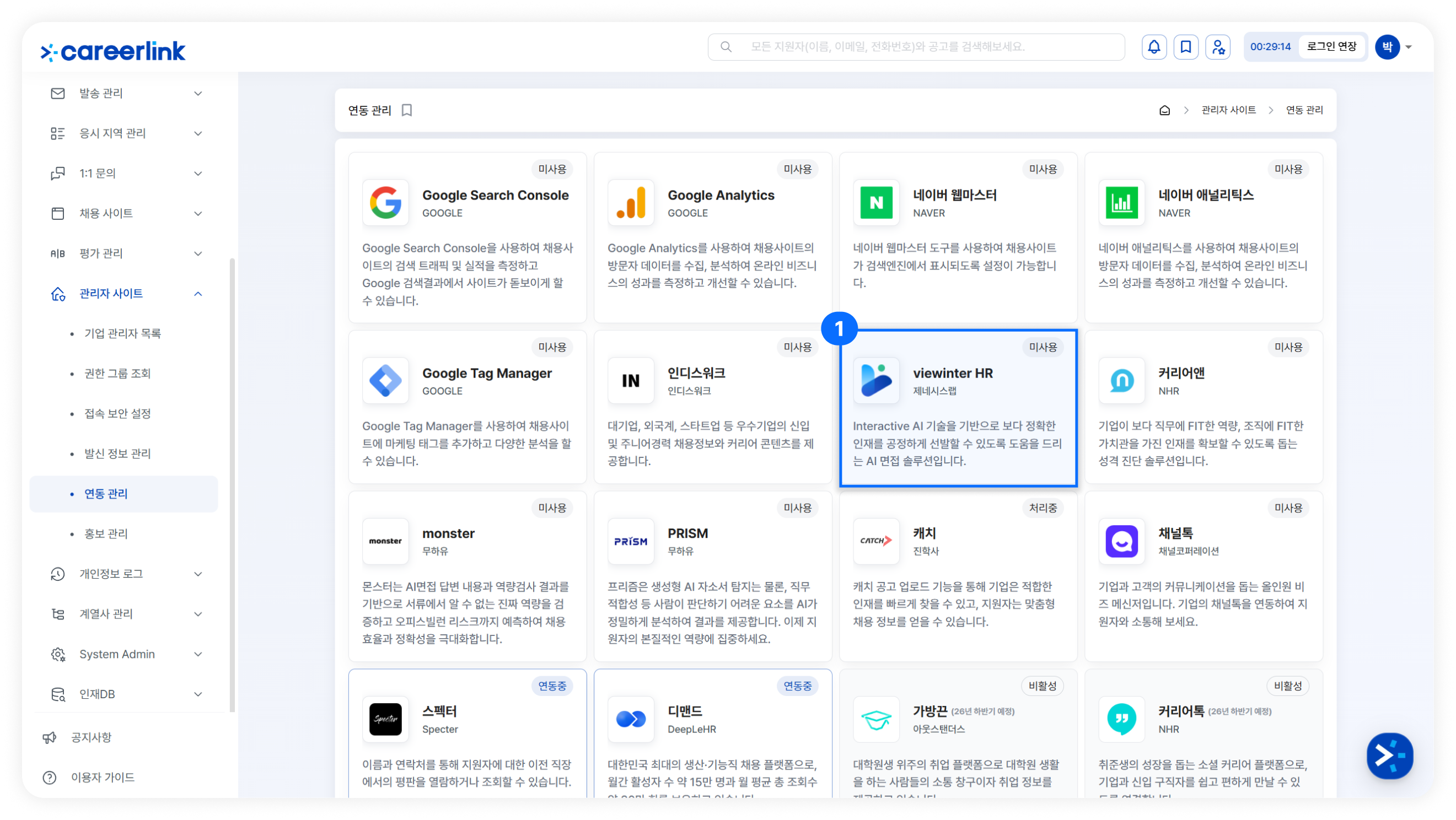1456x820 pixels.
Task: Select 연동 관리 submenu item
Action: (x=124, y=494)
